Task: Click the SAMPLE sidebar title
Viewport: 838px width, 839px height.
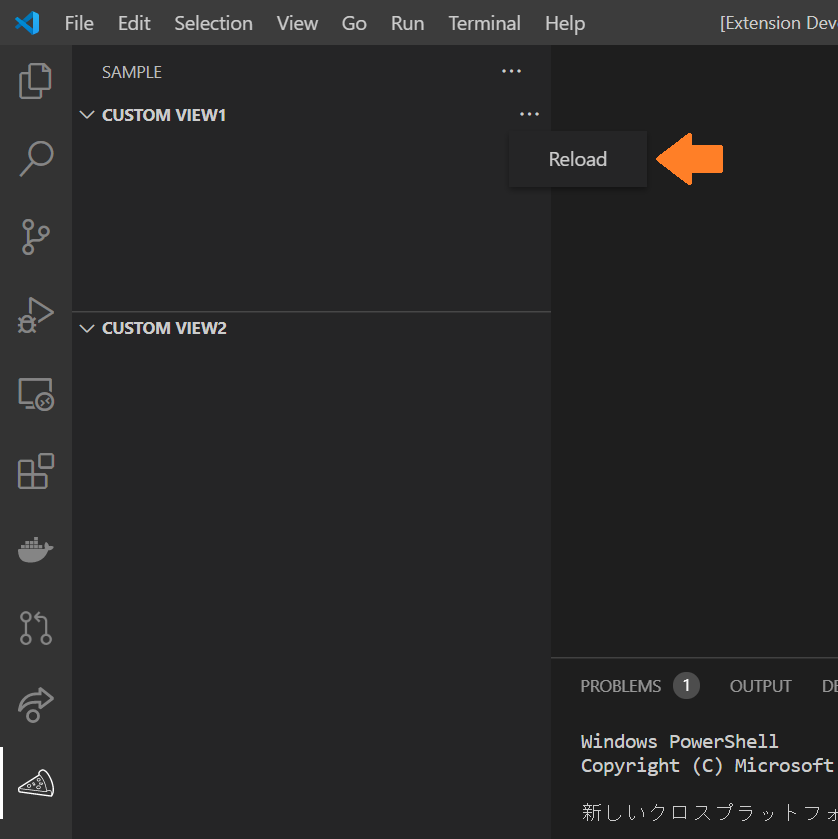Action: pos(132,72)
